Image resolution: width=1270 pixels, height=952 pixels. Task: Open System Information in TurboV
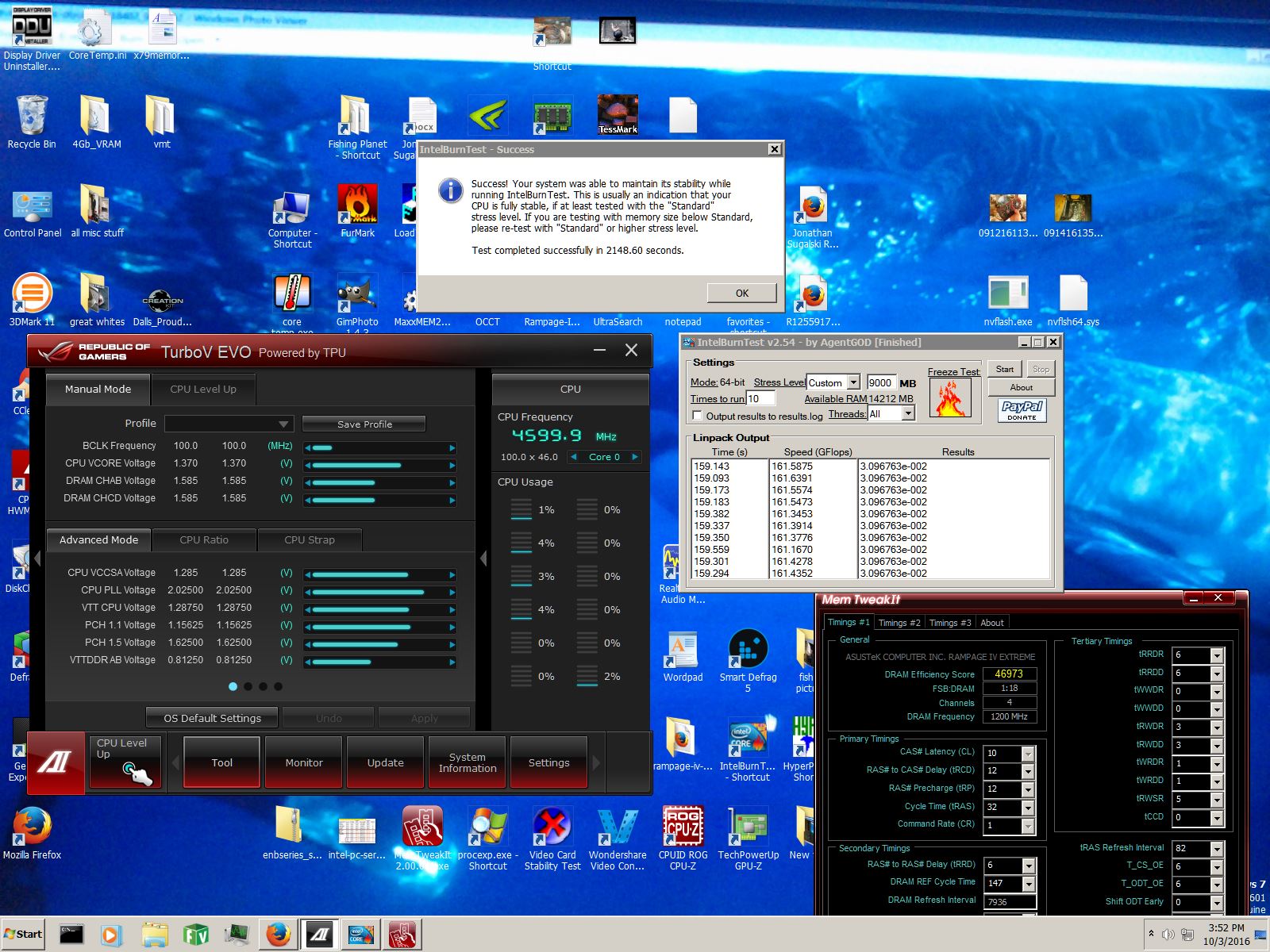[468, 762]
